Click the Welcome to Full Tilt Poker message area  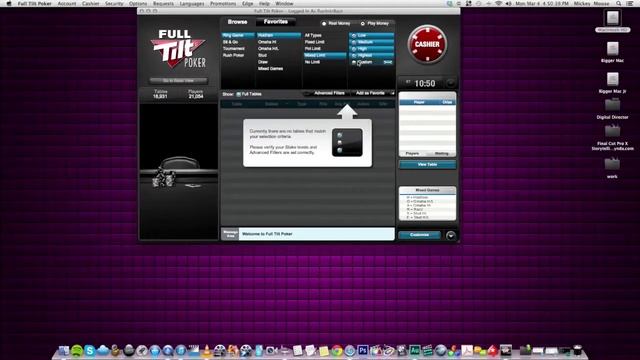pyautogui.click(x=316, y=234)
